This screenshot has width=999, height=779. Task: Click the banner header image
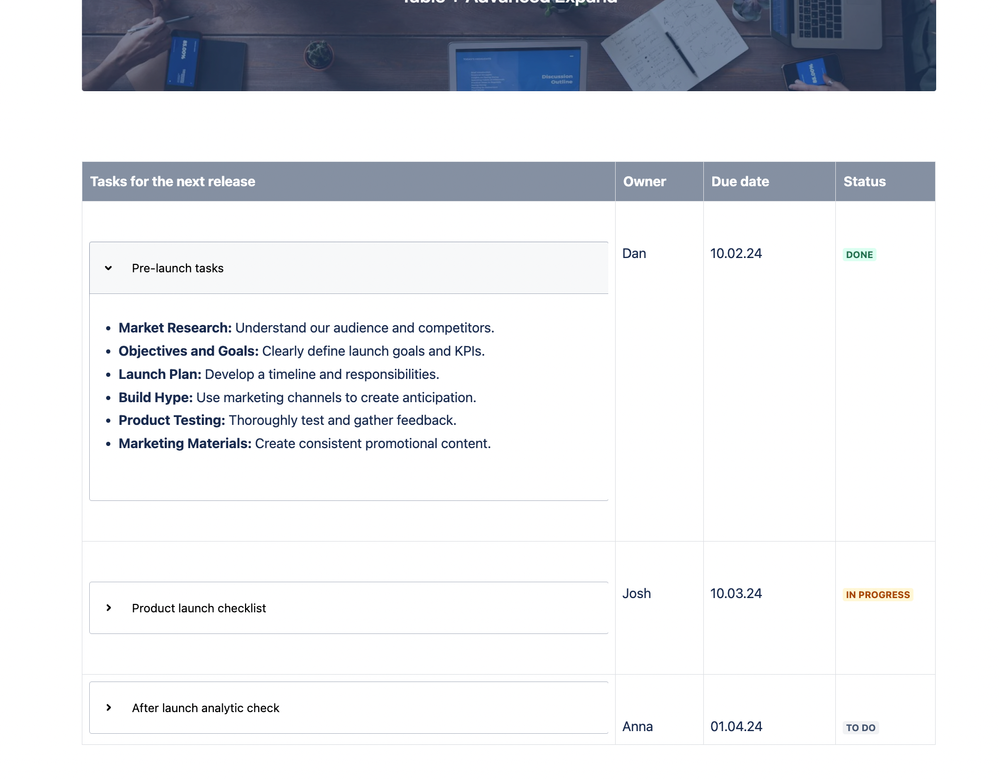point(508,45)
